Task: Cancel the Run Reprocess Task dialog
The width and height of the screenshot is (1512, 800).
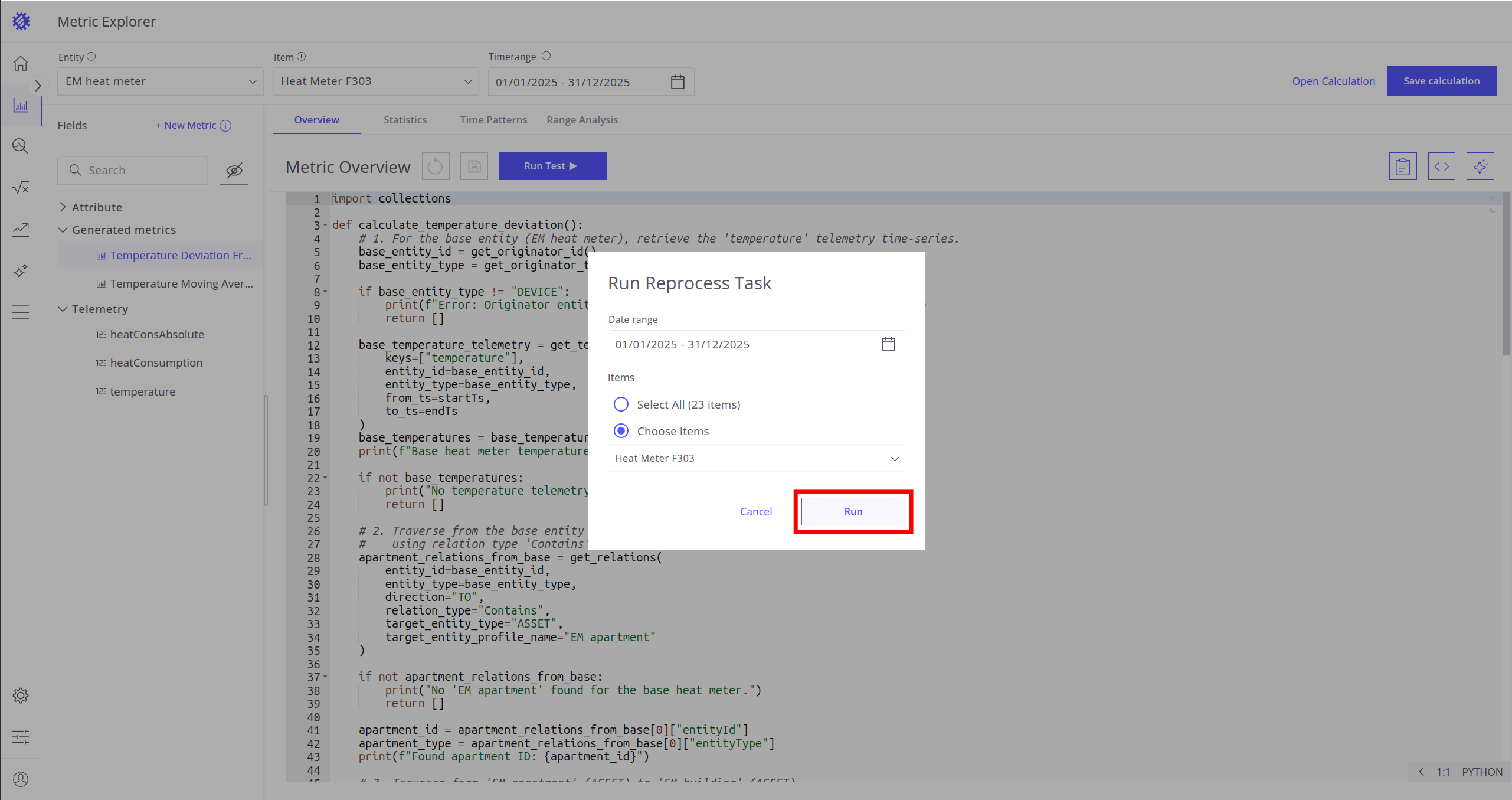Action: tap(755, 511)
